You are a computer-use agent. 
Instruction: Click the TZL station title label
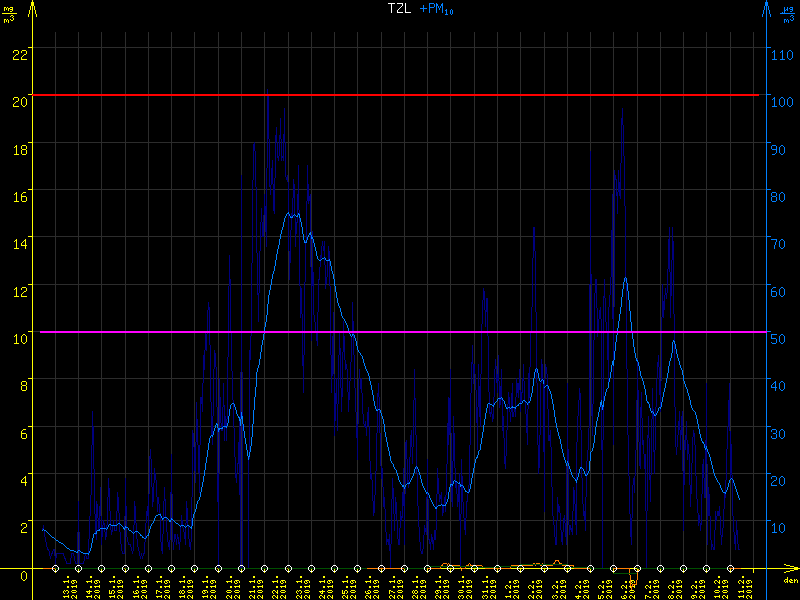coord(399,8)
